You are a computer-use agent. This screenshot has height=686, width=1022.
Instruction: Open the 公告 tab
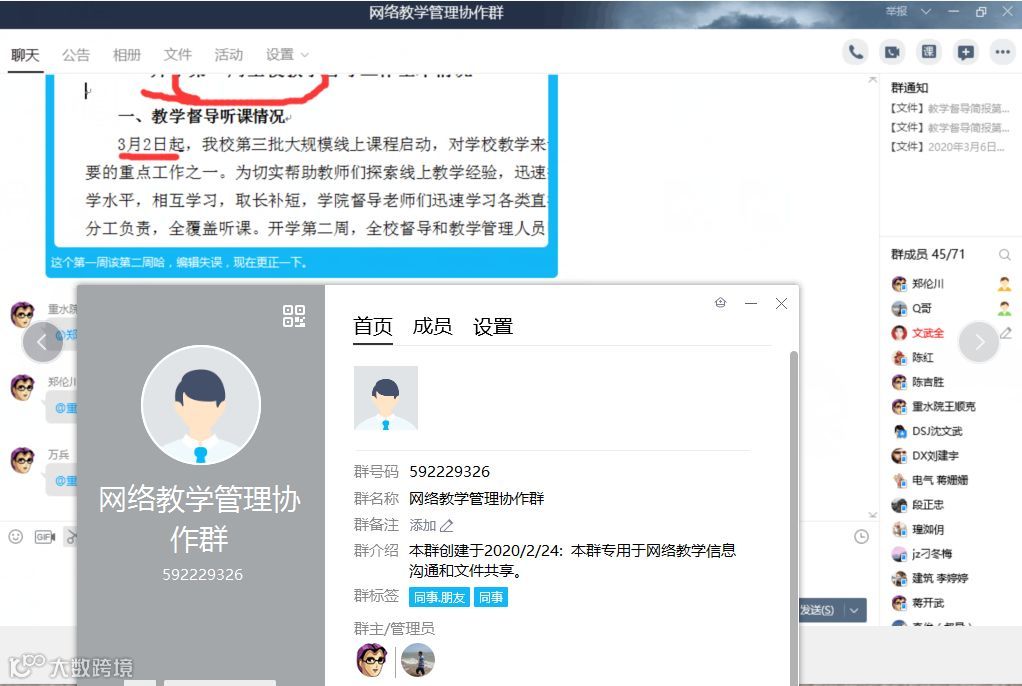pyautogui.click(x=76, y=55)
